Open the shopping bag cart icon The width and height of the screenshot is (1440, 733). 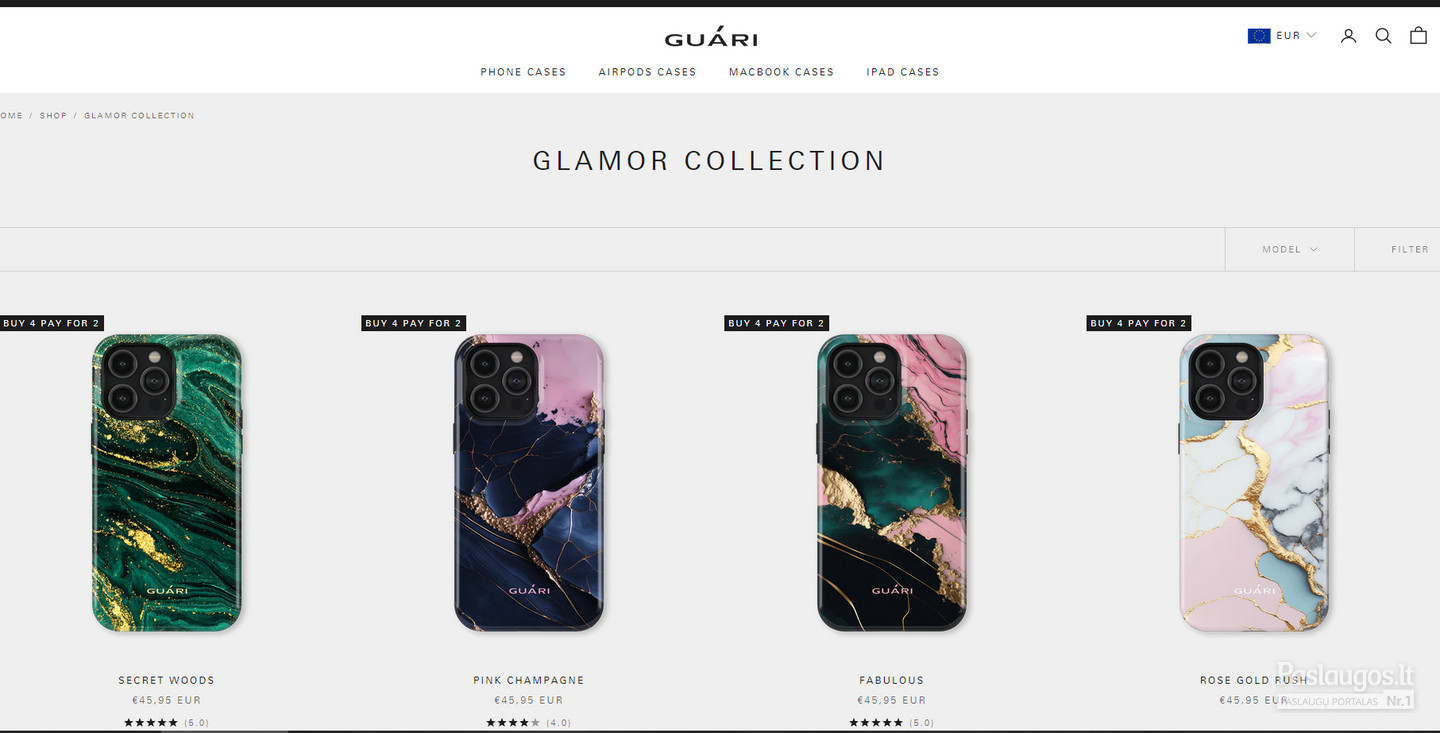(1418, 35)
